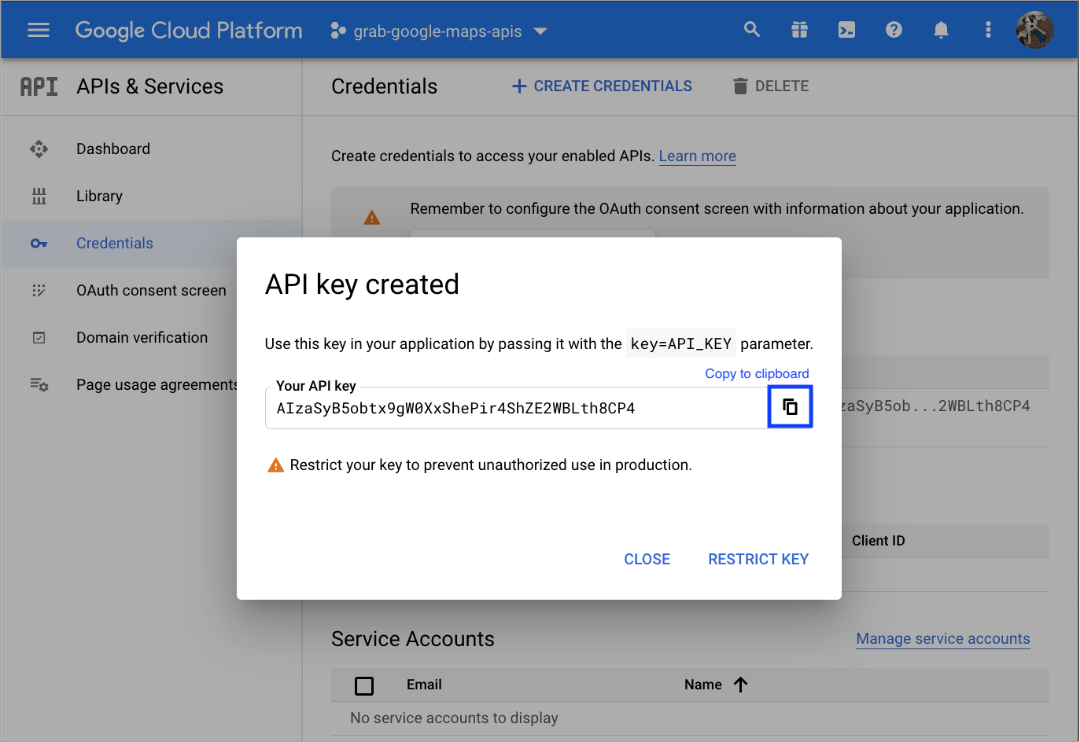The height and width of the screenshot is (742, 1080).
Task: Click the API logo icon
Action: (39, 86)
